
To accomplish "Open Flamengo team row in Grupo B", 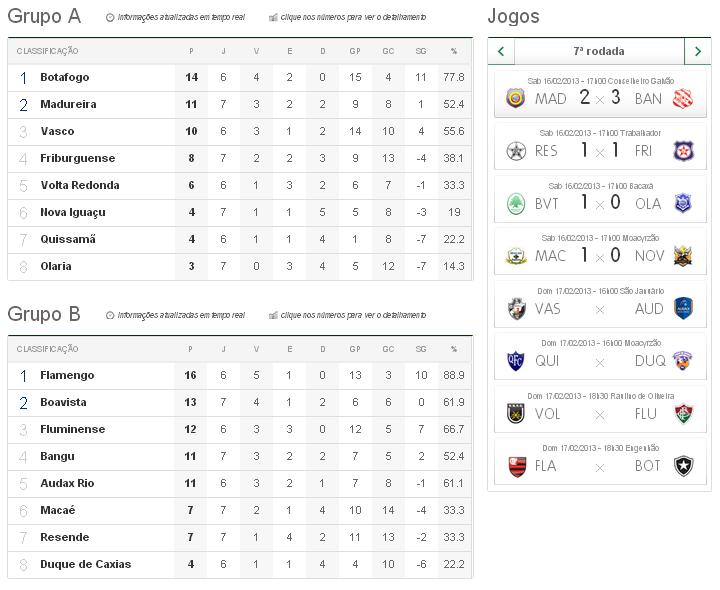I will pos(67,375).
